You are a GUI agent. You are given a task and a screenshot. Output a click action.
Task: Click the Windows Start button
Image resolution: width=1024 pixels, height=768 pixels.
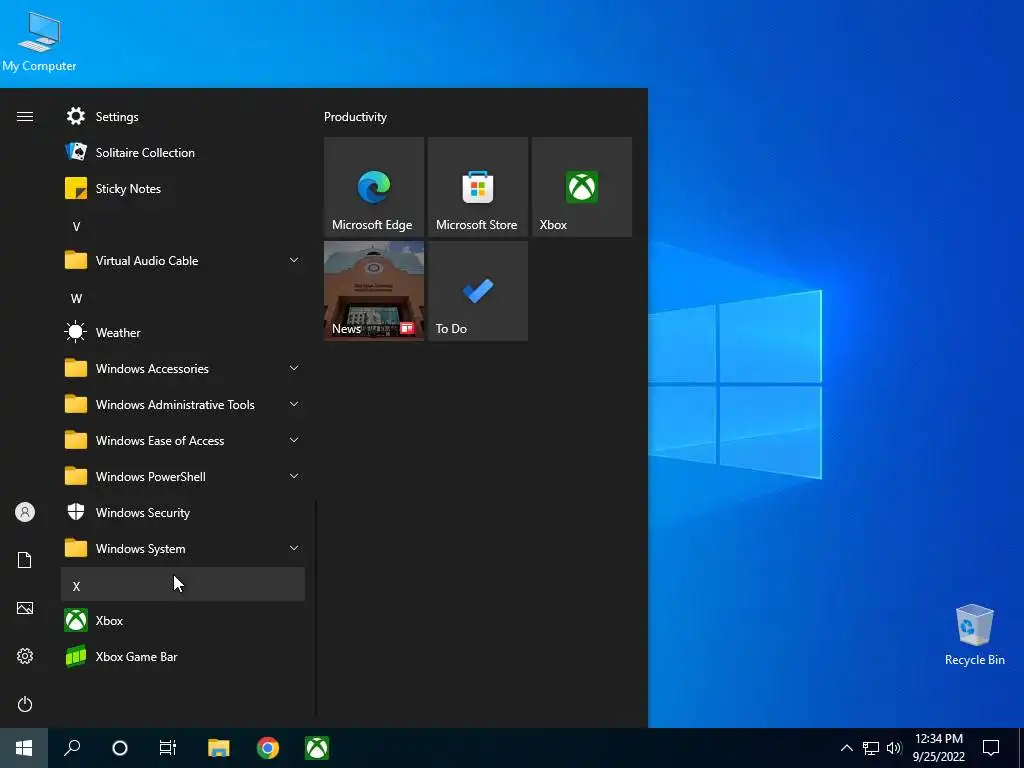point(24,748)
